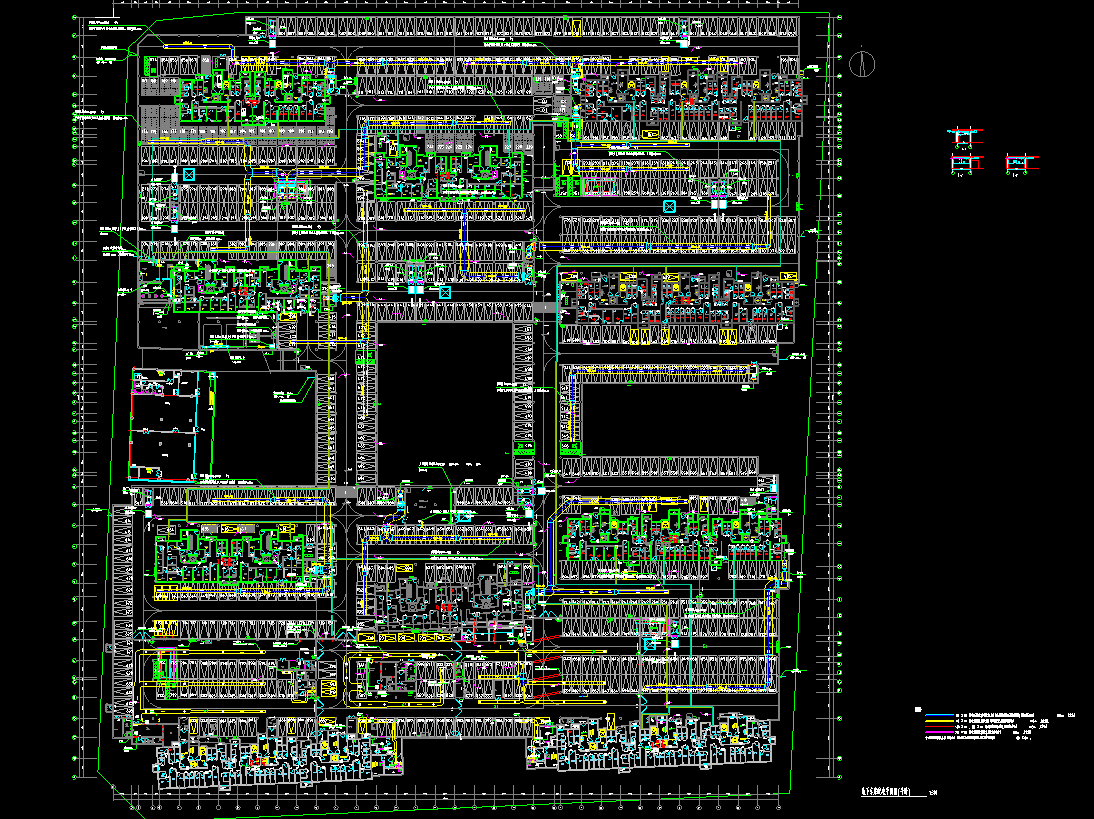Click the scale text beside the drawing title
This screenshot has width=1094, height=819.
click(933, 793)
